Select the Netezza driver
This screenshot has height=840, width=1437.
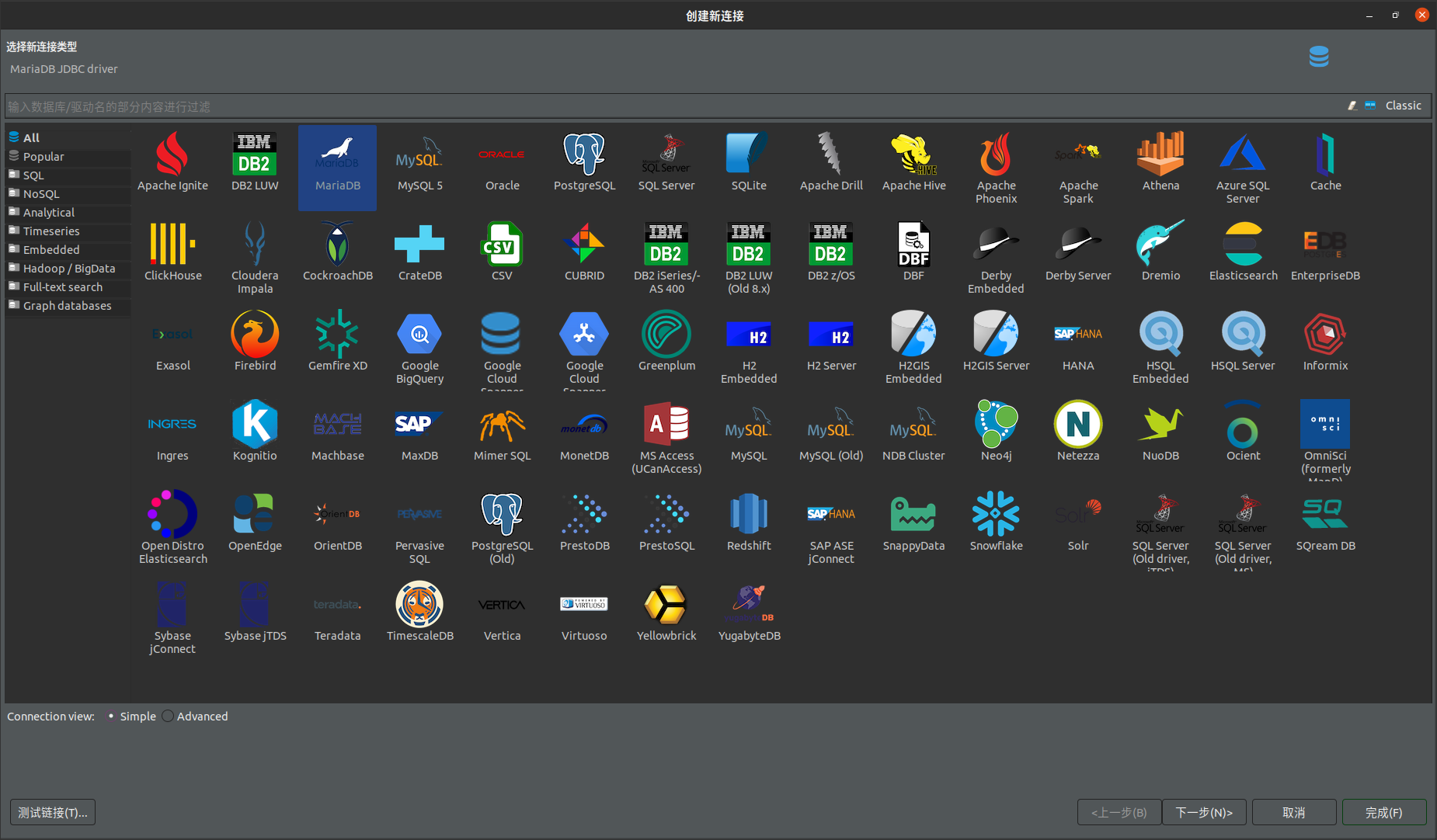(1078, 432)
